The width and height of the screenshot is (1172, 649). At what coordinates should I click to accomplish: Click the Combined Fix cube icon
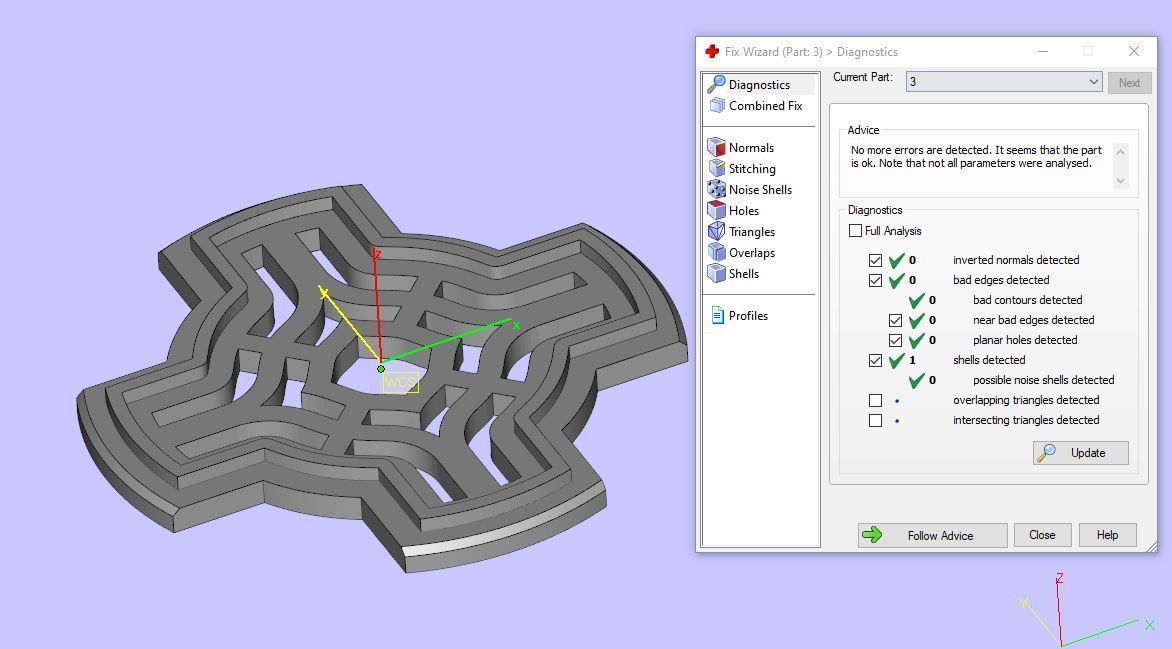point(717,105)
